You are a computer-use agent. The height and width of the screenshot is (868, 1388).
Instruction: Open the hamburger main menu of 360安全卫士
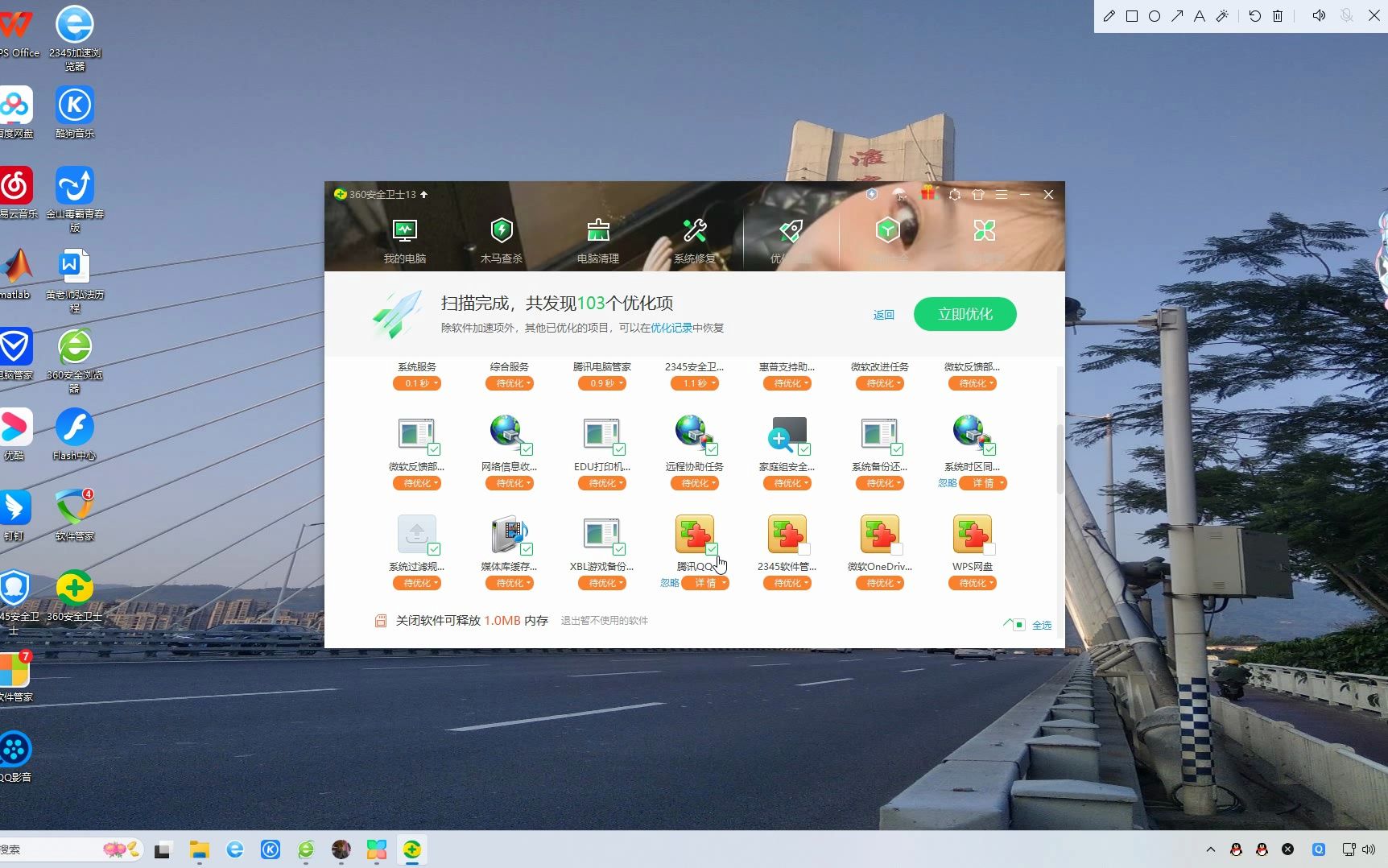[1001, 194]
